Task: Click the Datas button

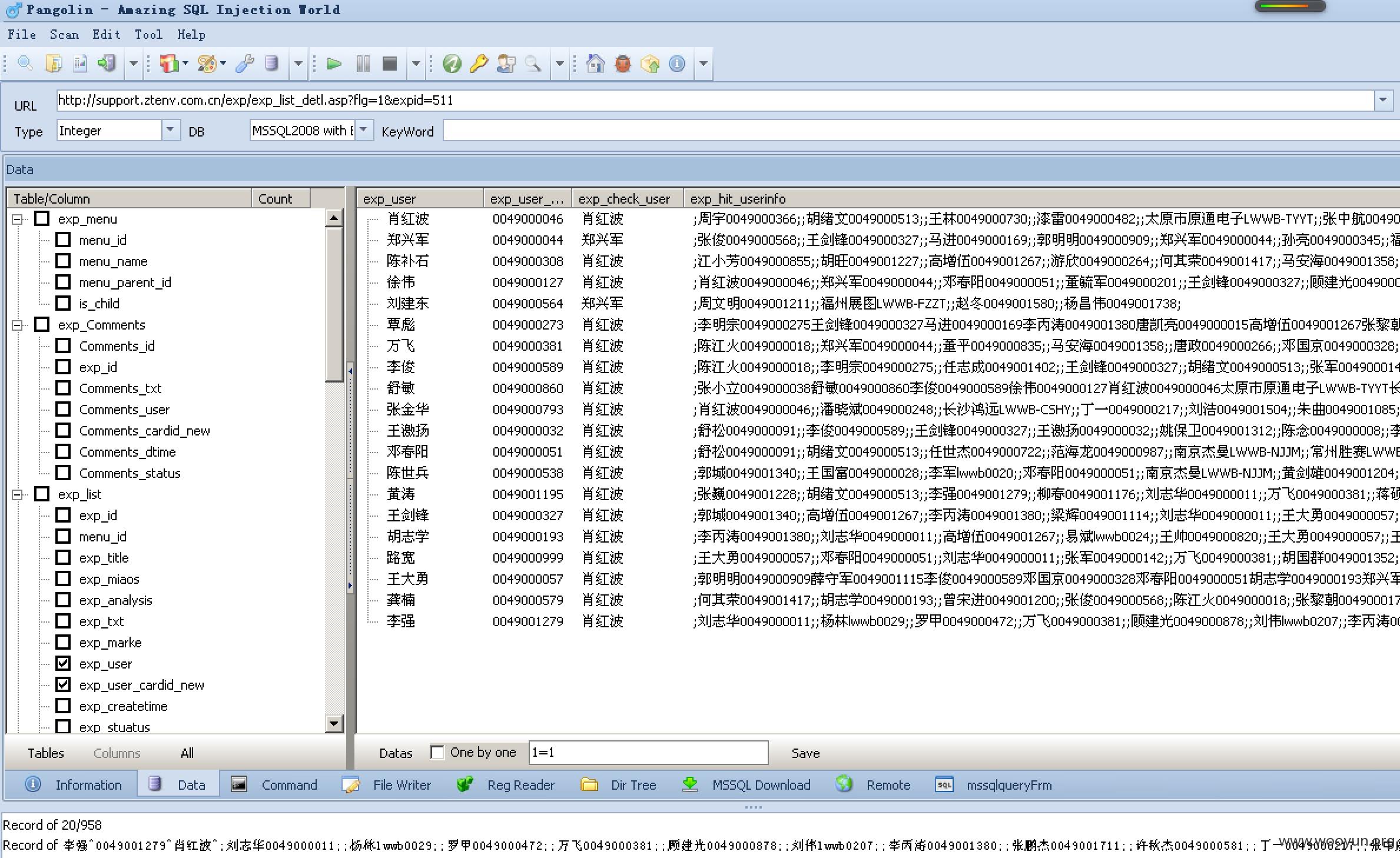Action: [x=396, y=753]
